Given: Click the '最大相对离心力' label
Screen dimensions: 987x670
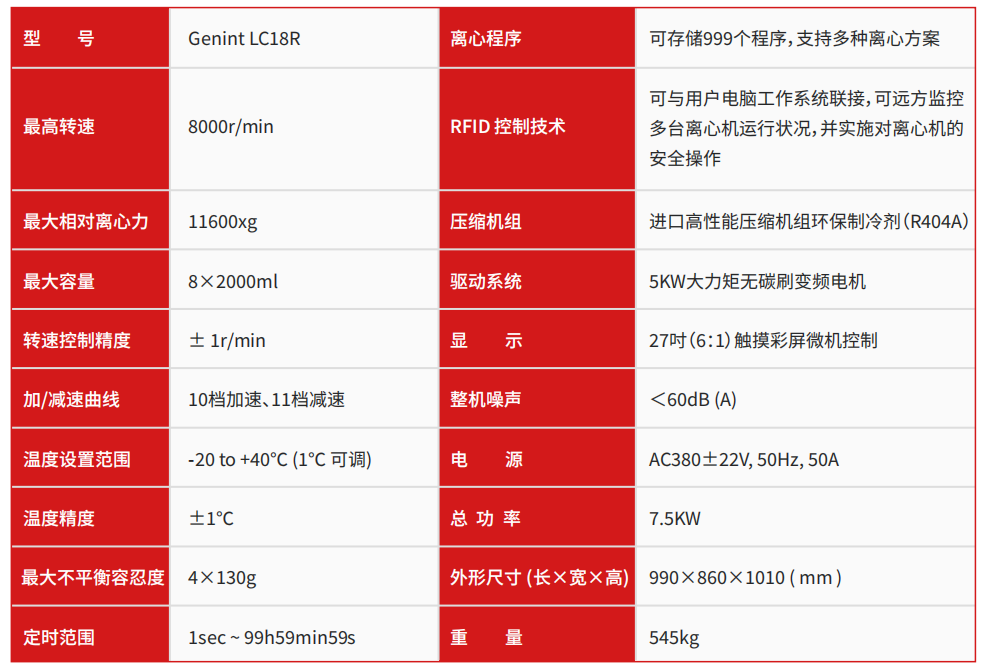Looking at the screenshot, I should click(86, 221).
